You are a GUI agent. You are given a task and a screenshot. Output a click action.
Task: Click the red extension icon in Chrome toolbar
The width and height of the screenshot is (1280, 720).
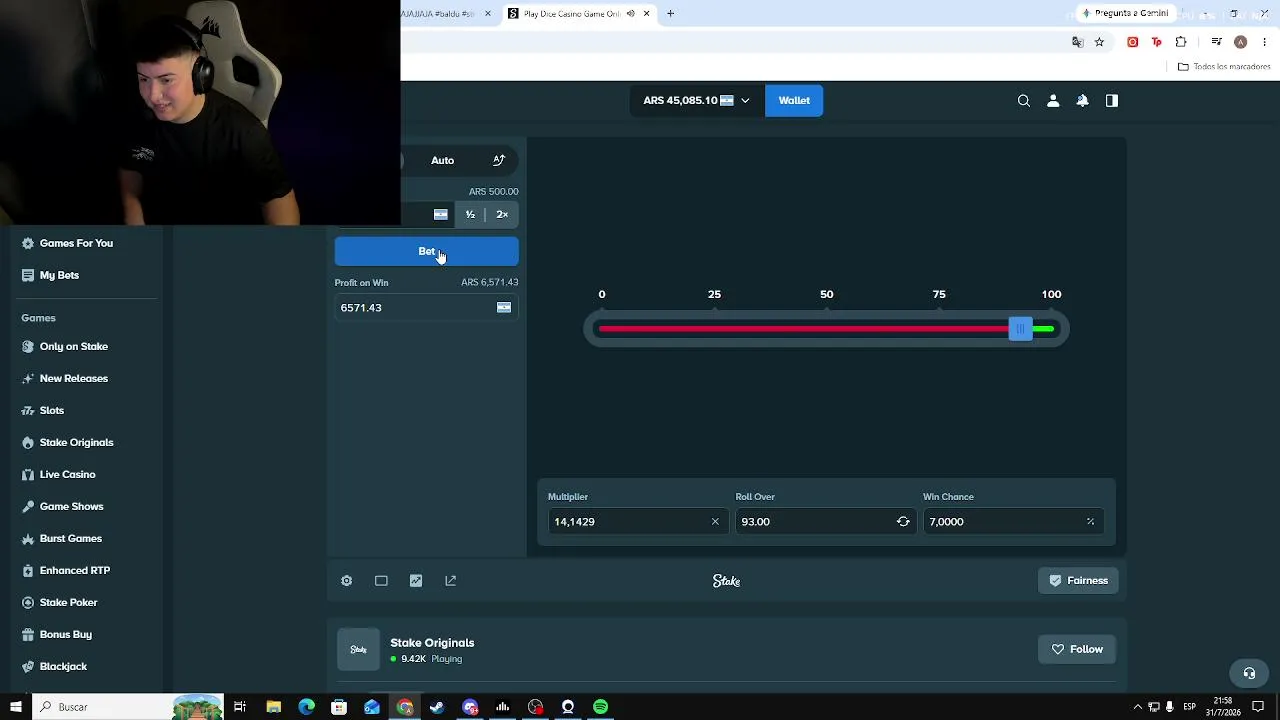(x=1132, y=42)
